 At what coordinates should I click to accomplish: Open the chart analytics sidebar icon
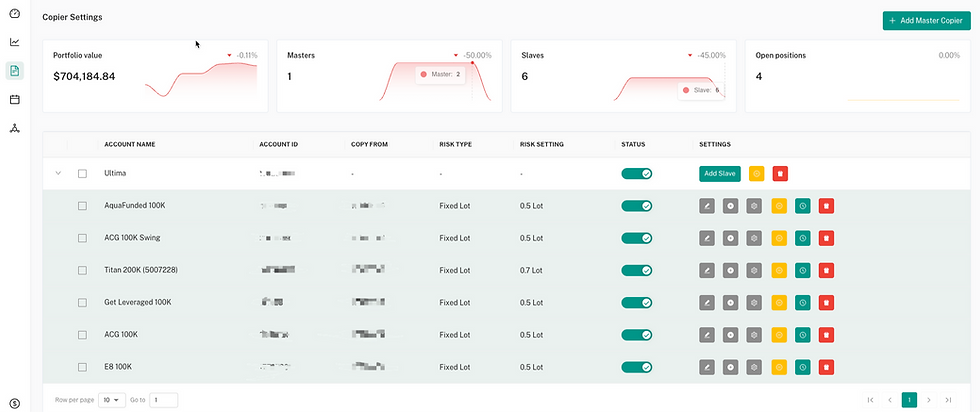[14, 42]
